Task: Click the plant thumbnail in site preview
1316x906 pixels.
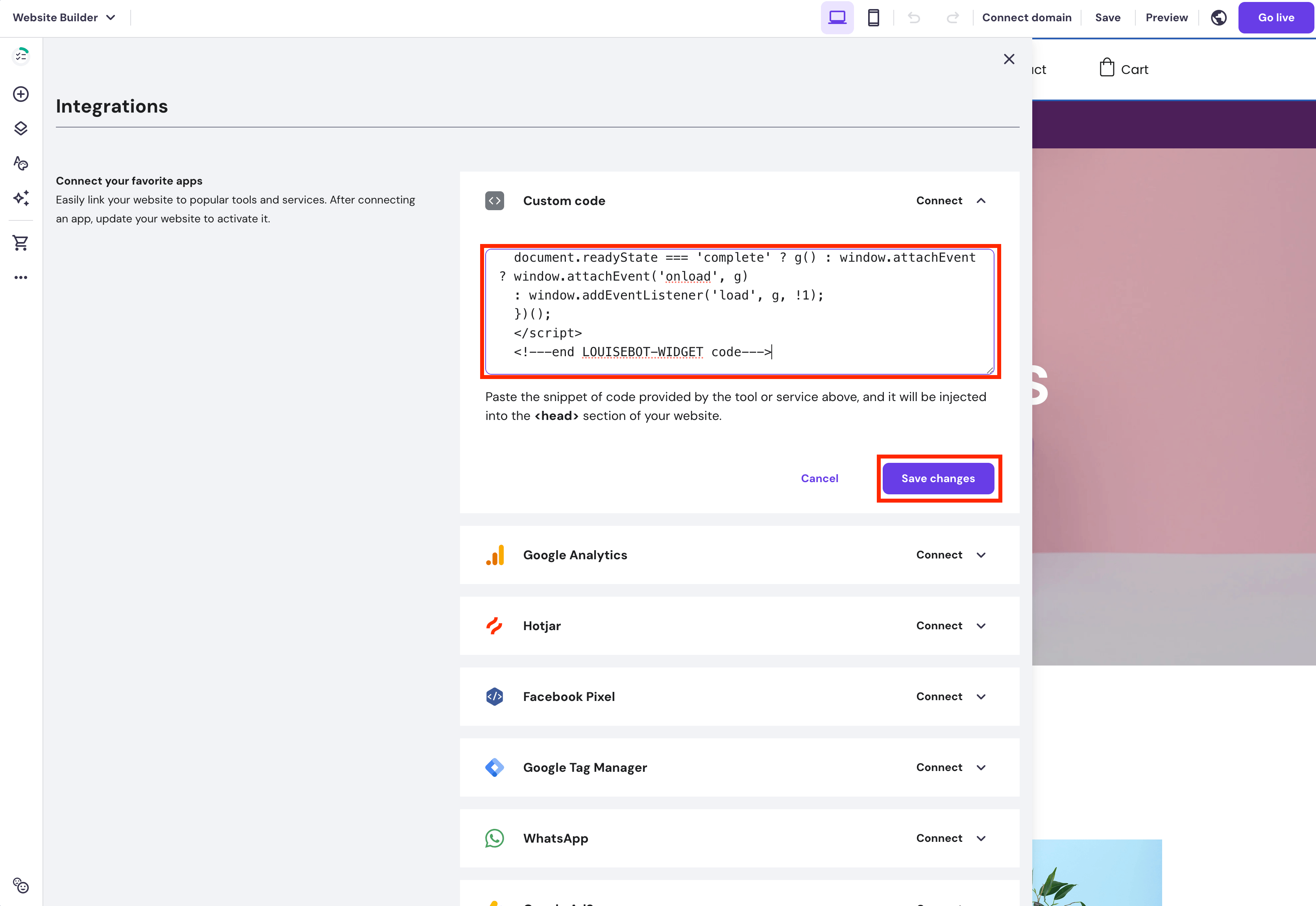Action: [x=1096, y=873]
